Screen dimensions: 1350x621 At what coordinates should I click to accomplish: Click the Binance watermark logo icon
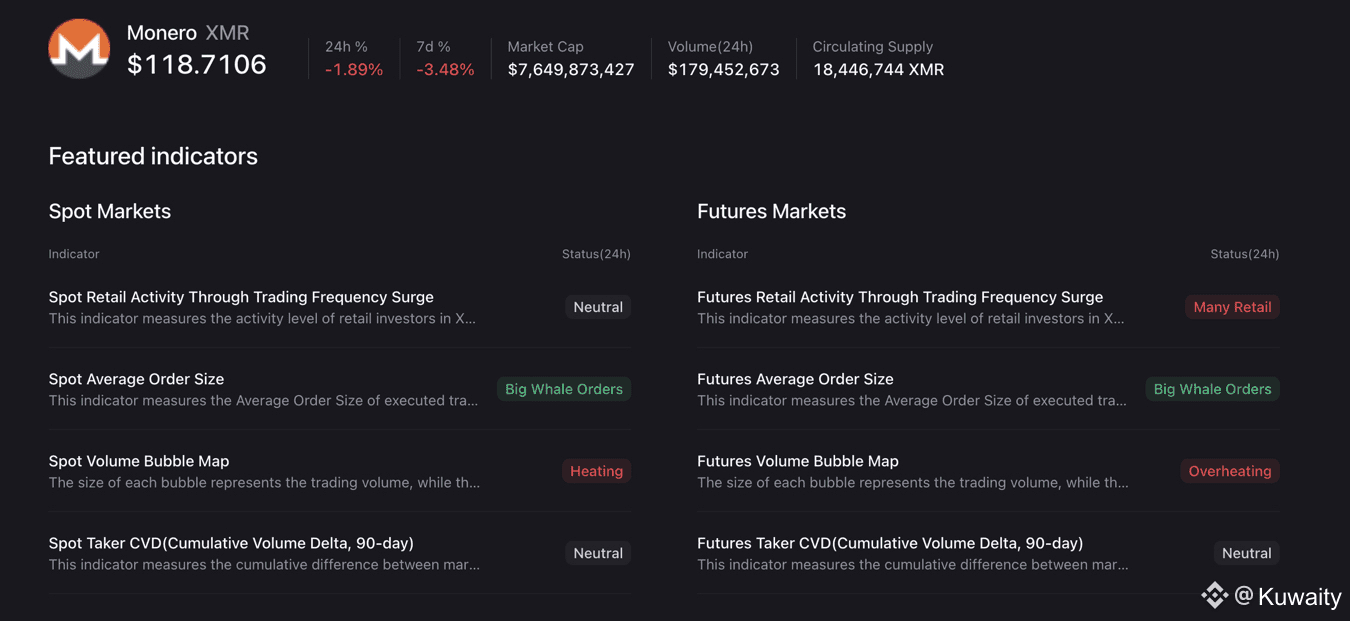point(1214,596)
